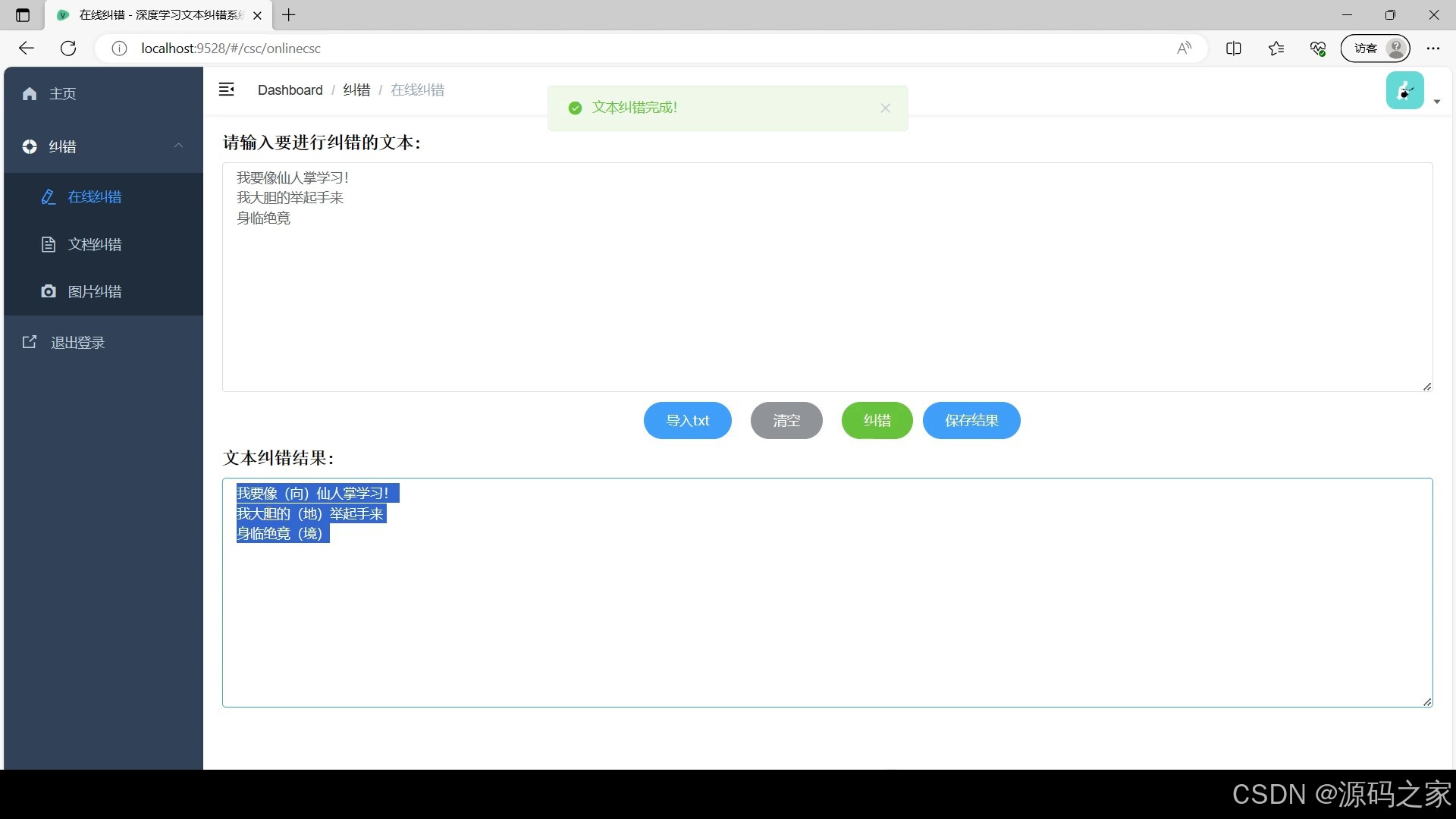Click the document icon next to 文档纠错
This screenshot has height=819, width=1456.
pyautogui.click(x=48, y=244)
